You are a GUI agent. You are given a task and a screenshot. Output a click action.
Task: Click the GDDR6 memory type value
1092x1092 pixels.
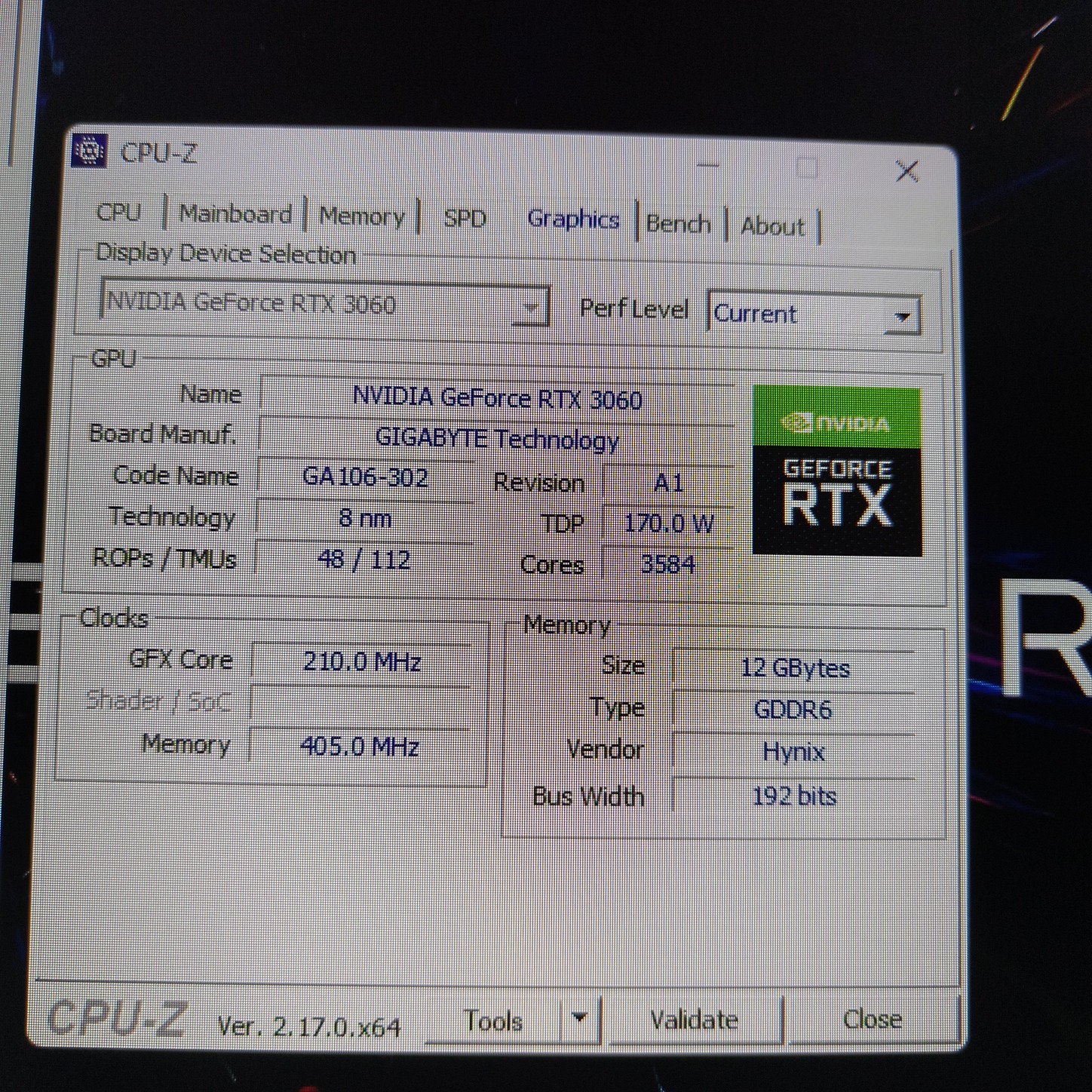(793, 710)
